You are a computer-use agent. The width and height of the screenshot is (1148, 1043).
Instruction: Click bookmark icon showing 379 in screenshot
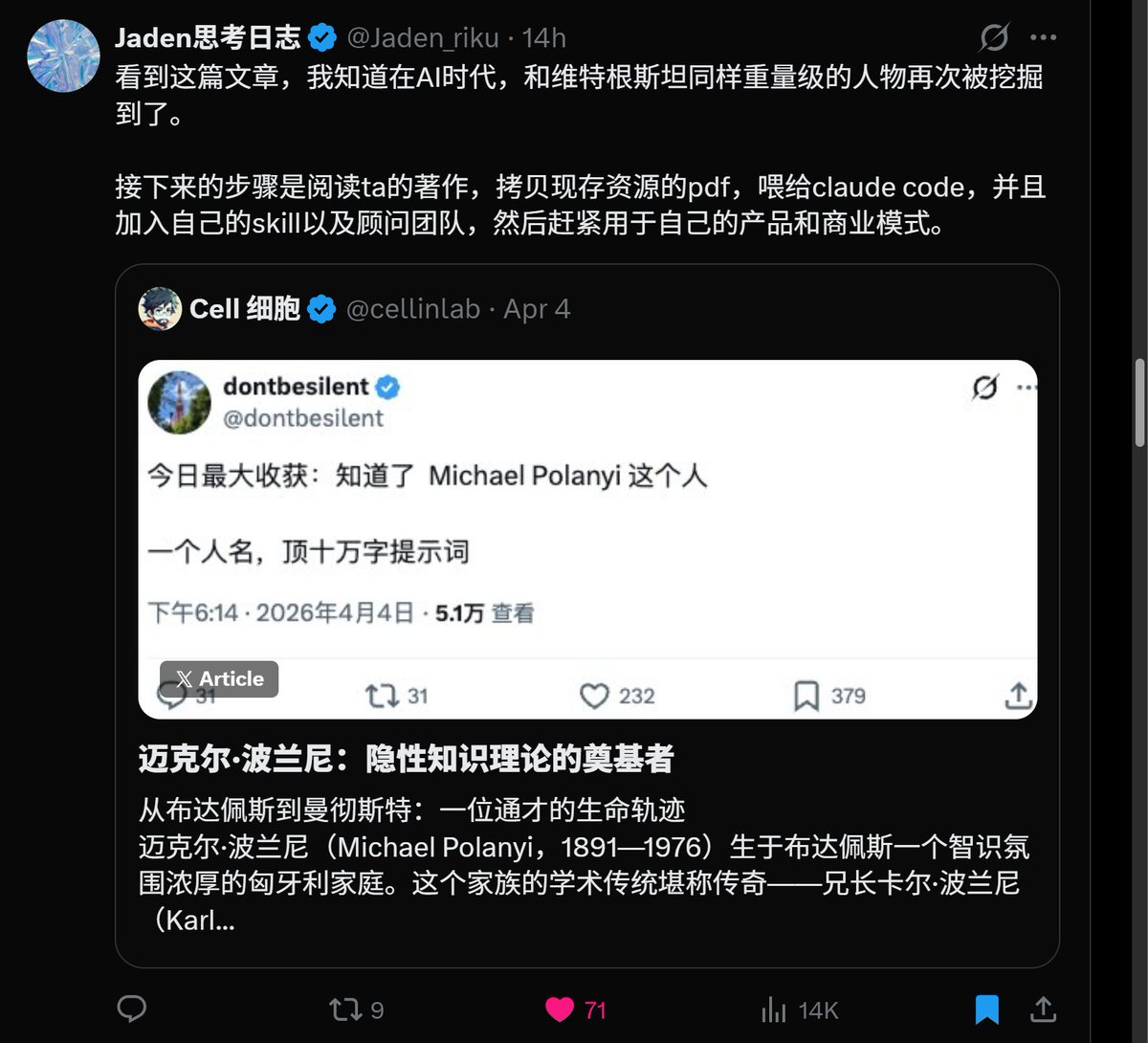(828, 696)
